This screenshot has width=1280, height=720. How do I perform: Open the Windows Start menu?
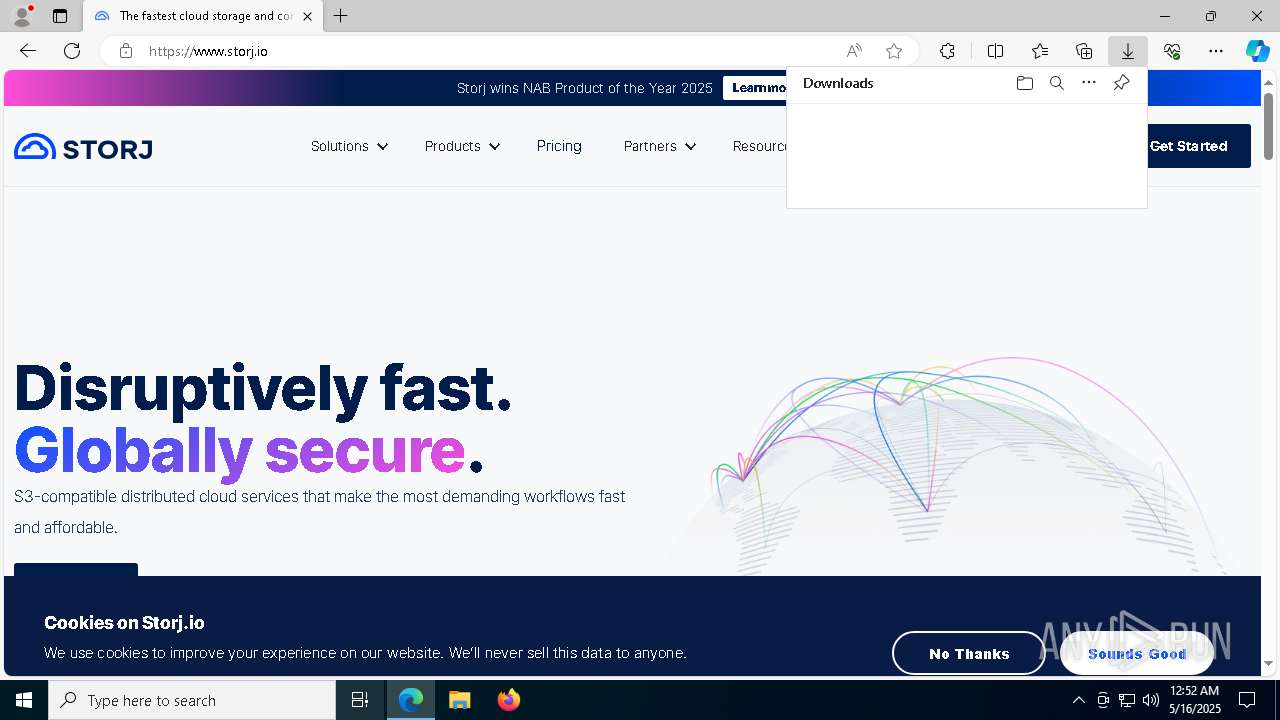[x=24, y=700]
